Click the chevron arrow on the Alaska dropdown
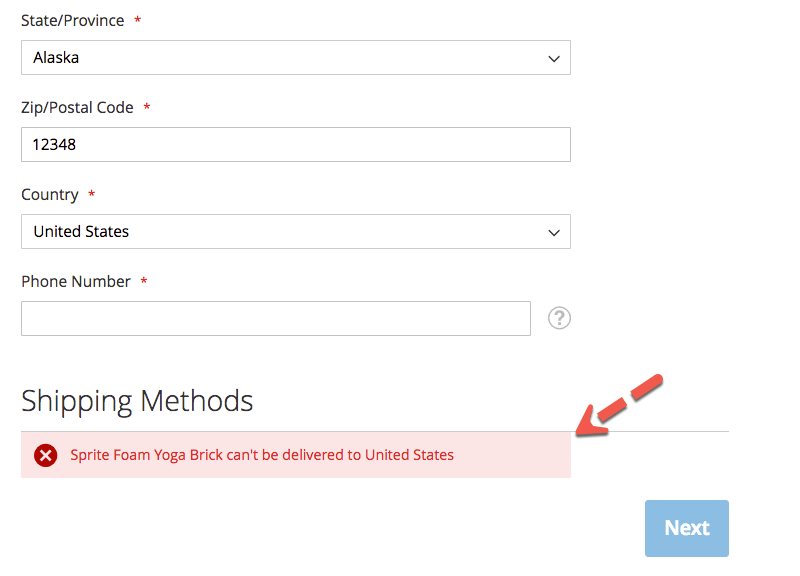800x576 pixels. (554, 58)
